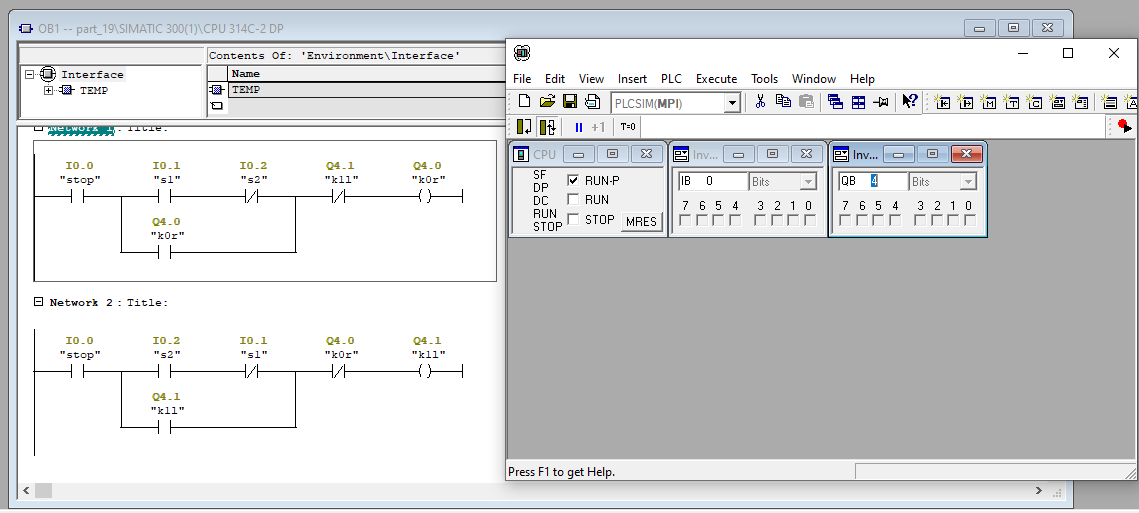
Task: Open the Bits format dropdown for IB 0
Action: 808,182
